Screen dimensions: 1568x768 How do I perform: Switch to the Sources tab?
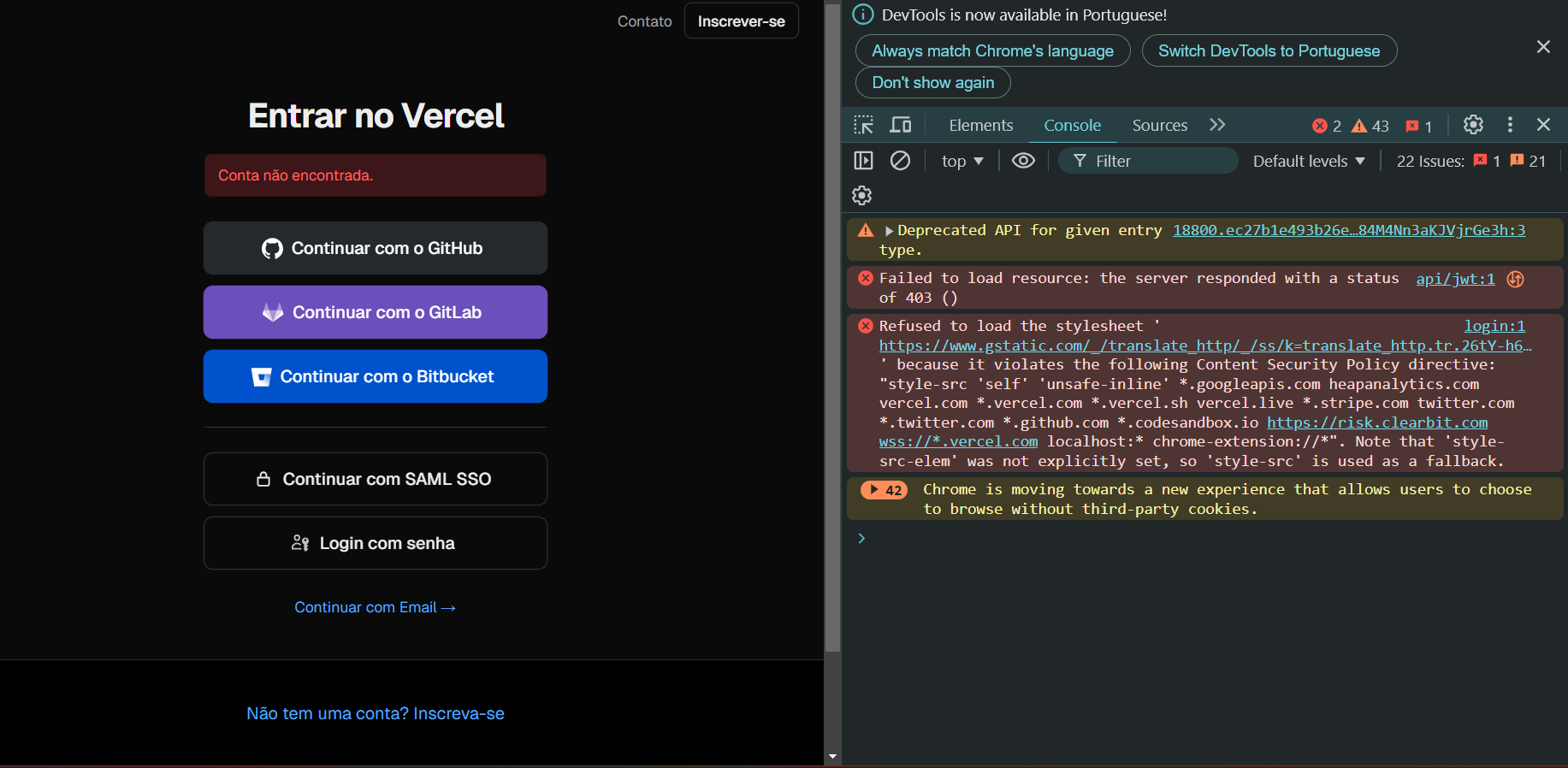point(1159,125)
